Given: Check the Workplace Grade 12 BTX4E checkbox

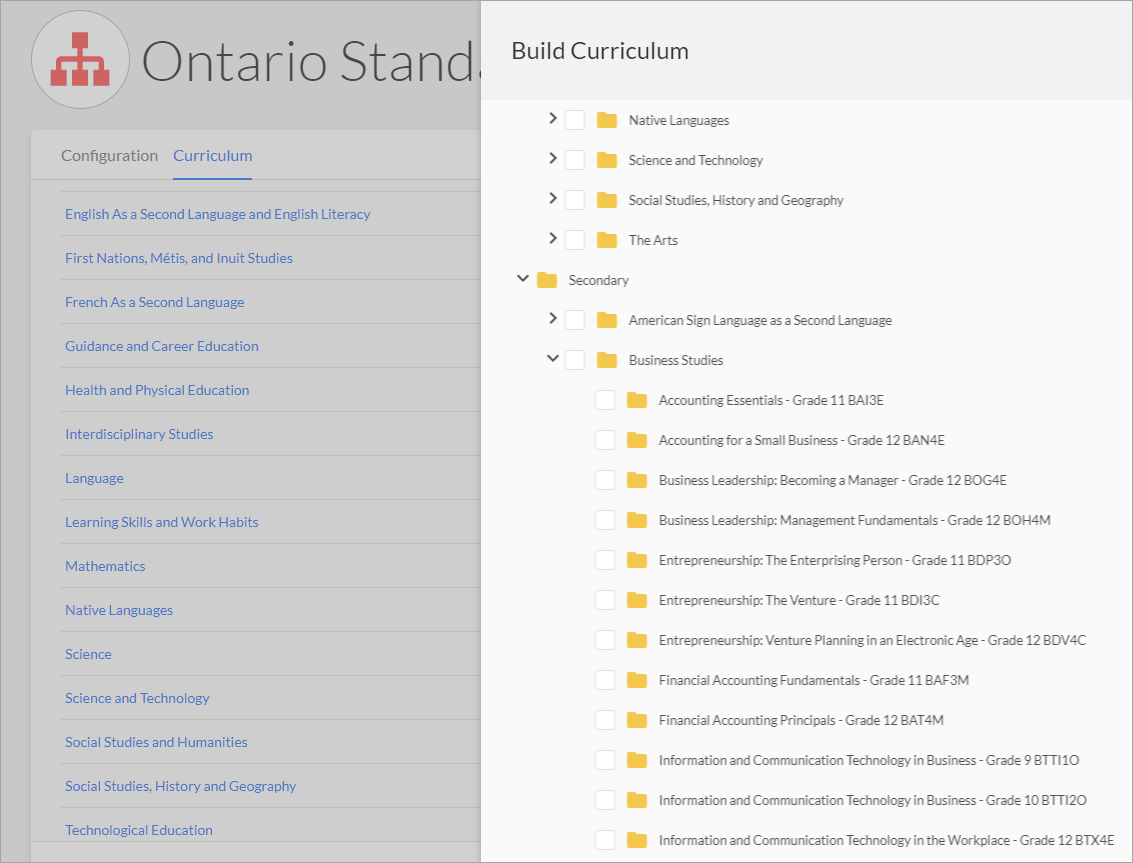Looking at the screenshot, I should (x=605, y=840).
